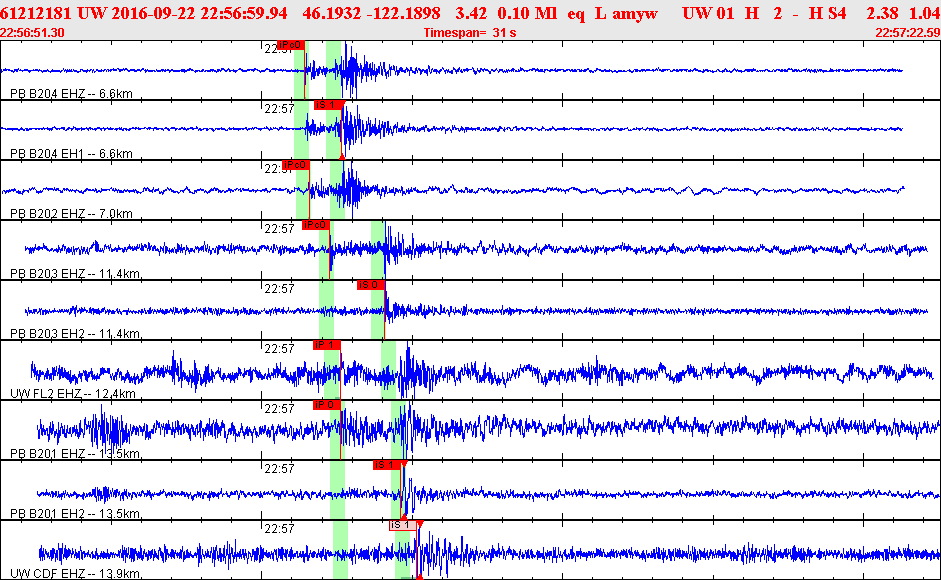Image resolution: width=941 pixels, height=580 pixels.
Task: Click the origin time 2016-09-22 22:56:59.94
Action: (199, 13)
